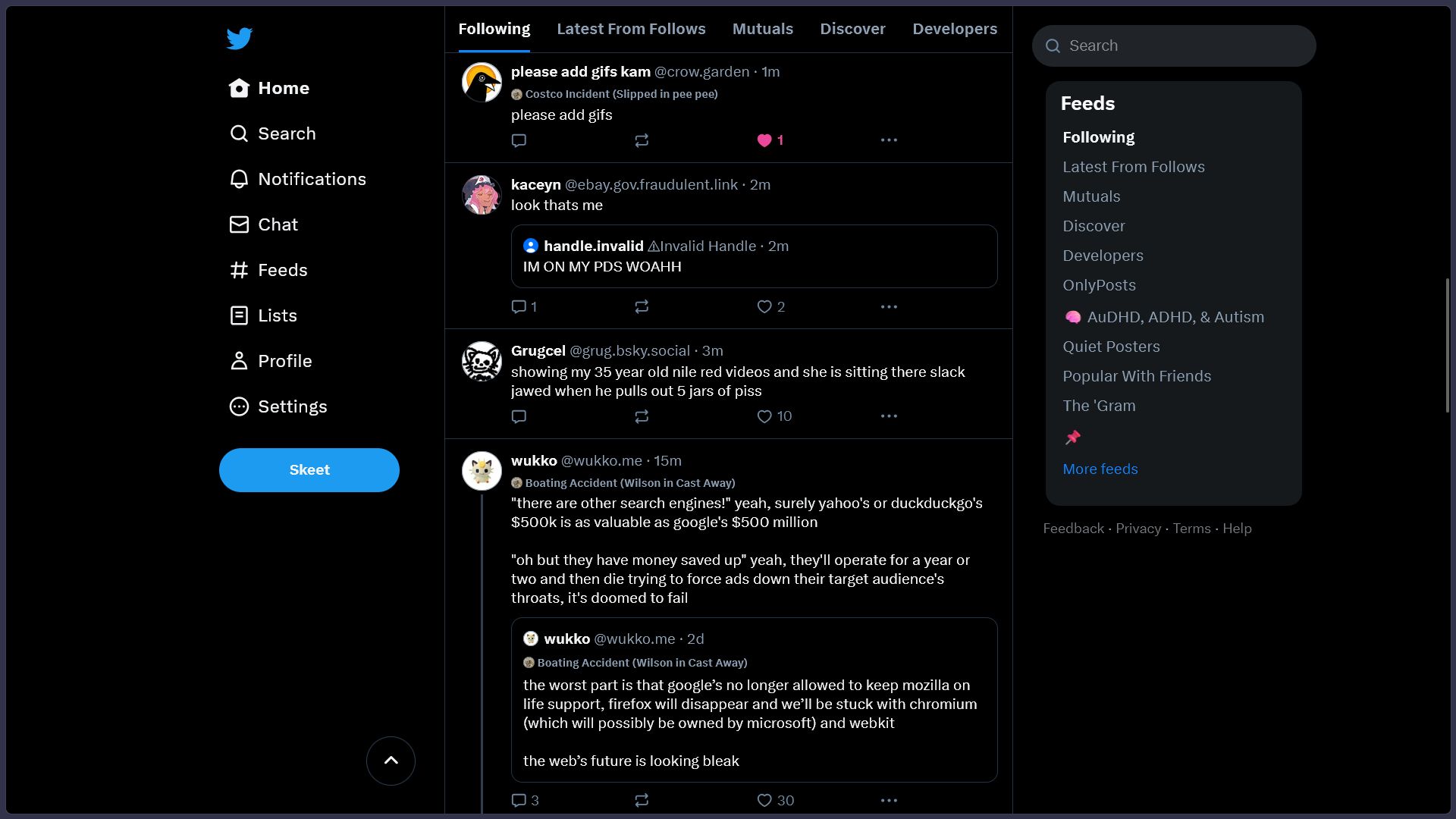The image size is (1456, 819).
Task: Open the three-dot menu on kaceyn post
Action: 888,306
